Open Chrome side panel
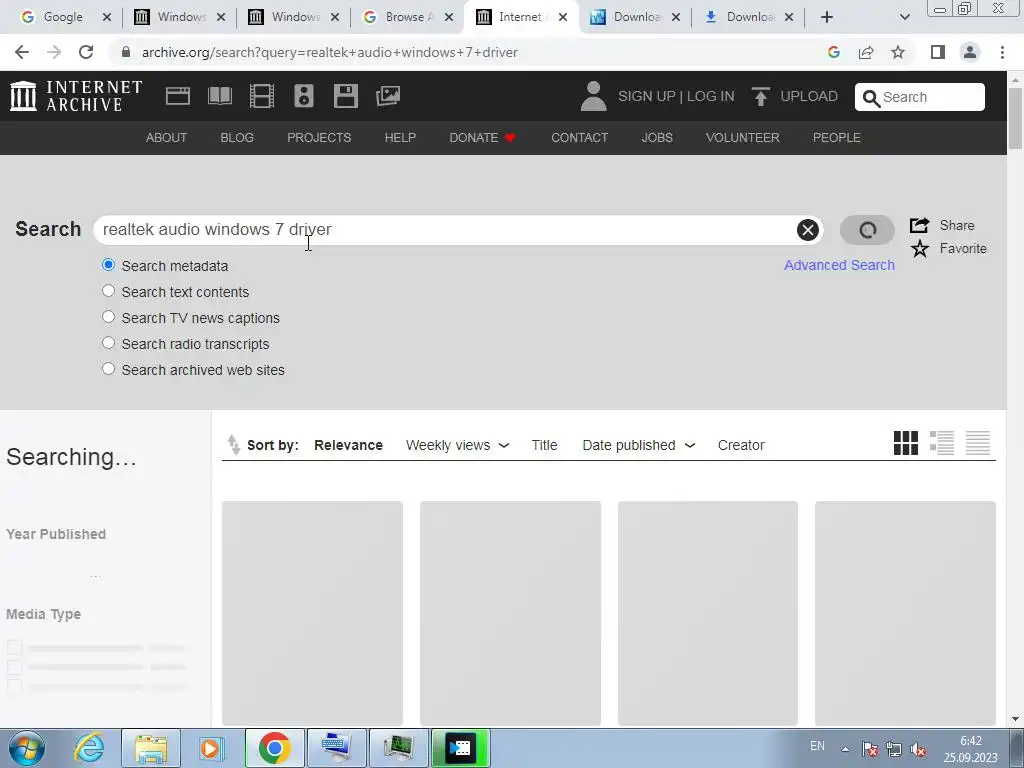The height and width of the screenshot is (768, 1024). click(938, 52)
